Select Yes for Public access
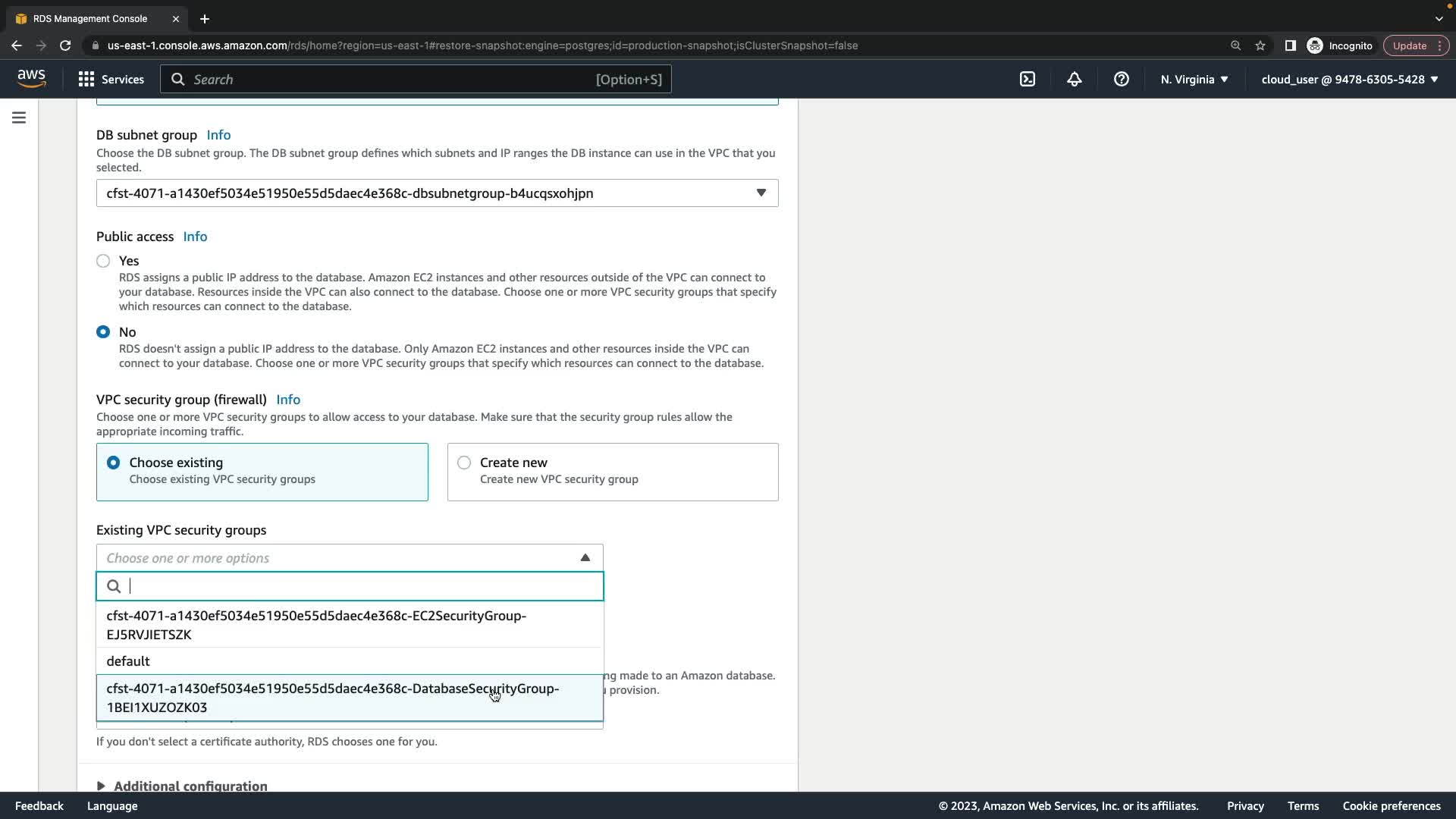The image size is (1456, 819). [x=103, y=261]
